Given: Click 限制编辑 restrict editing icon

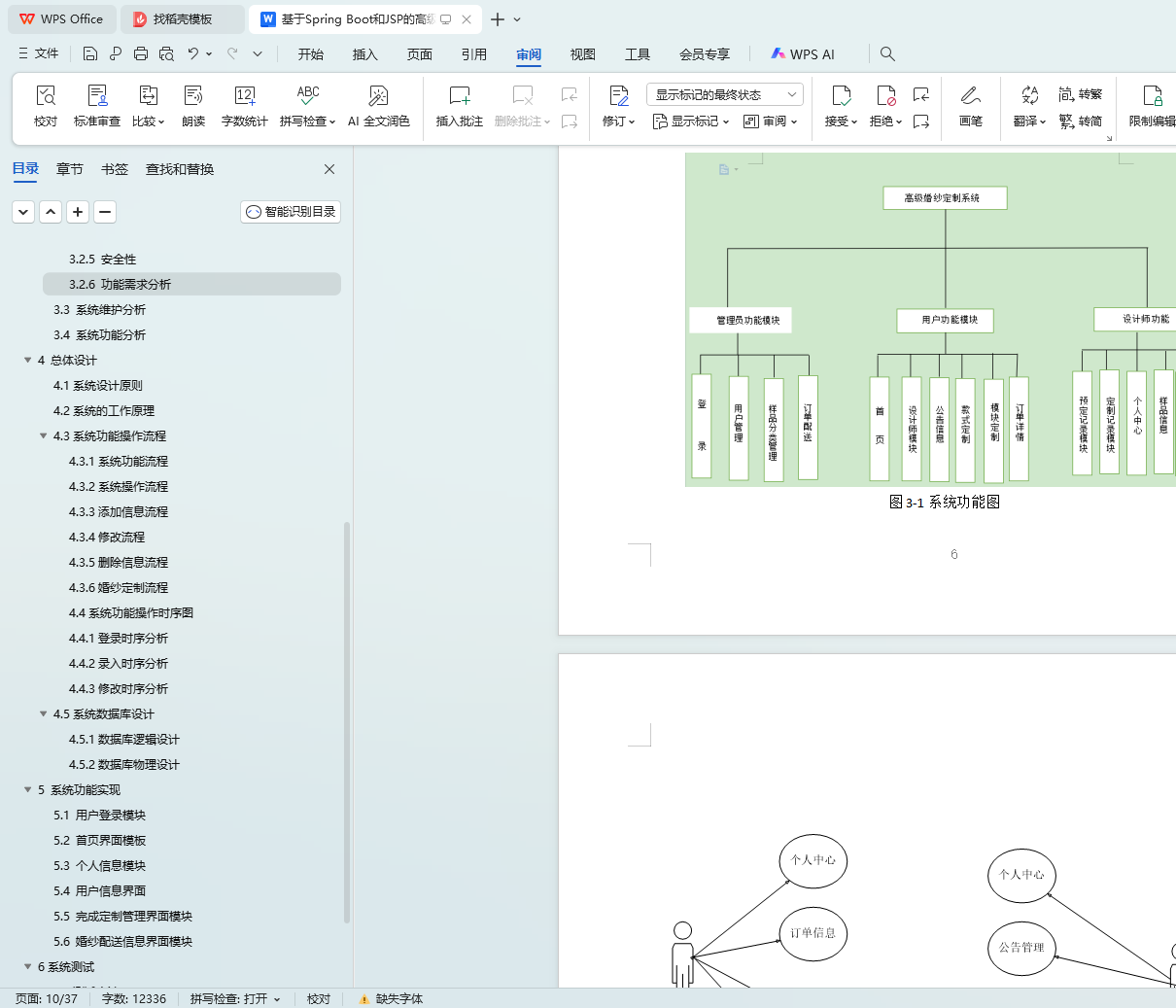Looking at the screenshot, I should 1153,106.
